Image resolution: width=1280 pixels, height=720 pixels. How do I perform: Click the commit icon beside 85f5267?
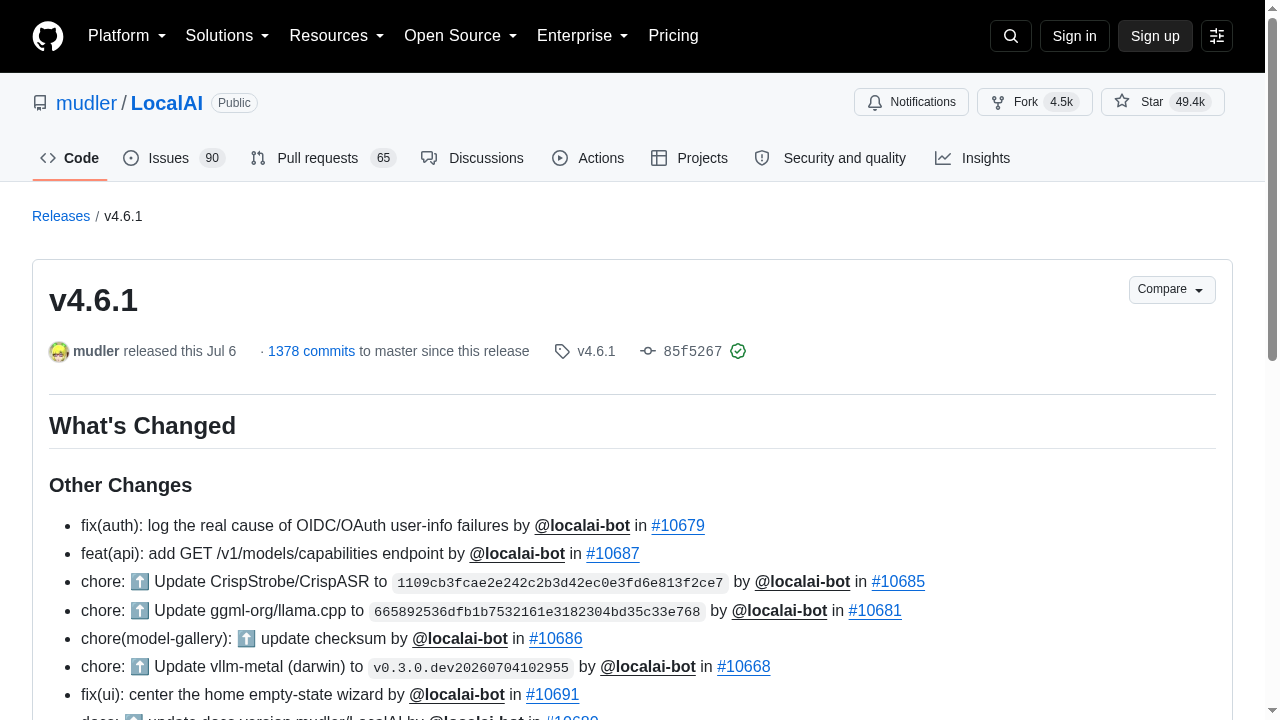coord(648,351)
